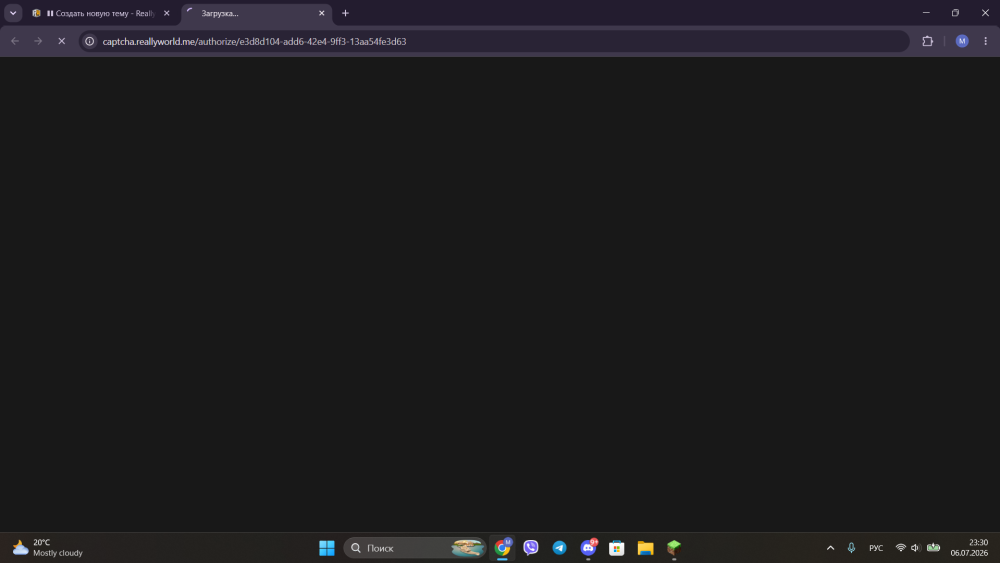Open Discord from the taskbar
The height and width of the screenshot is (563, 1000).
tap(588, 548)
